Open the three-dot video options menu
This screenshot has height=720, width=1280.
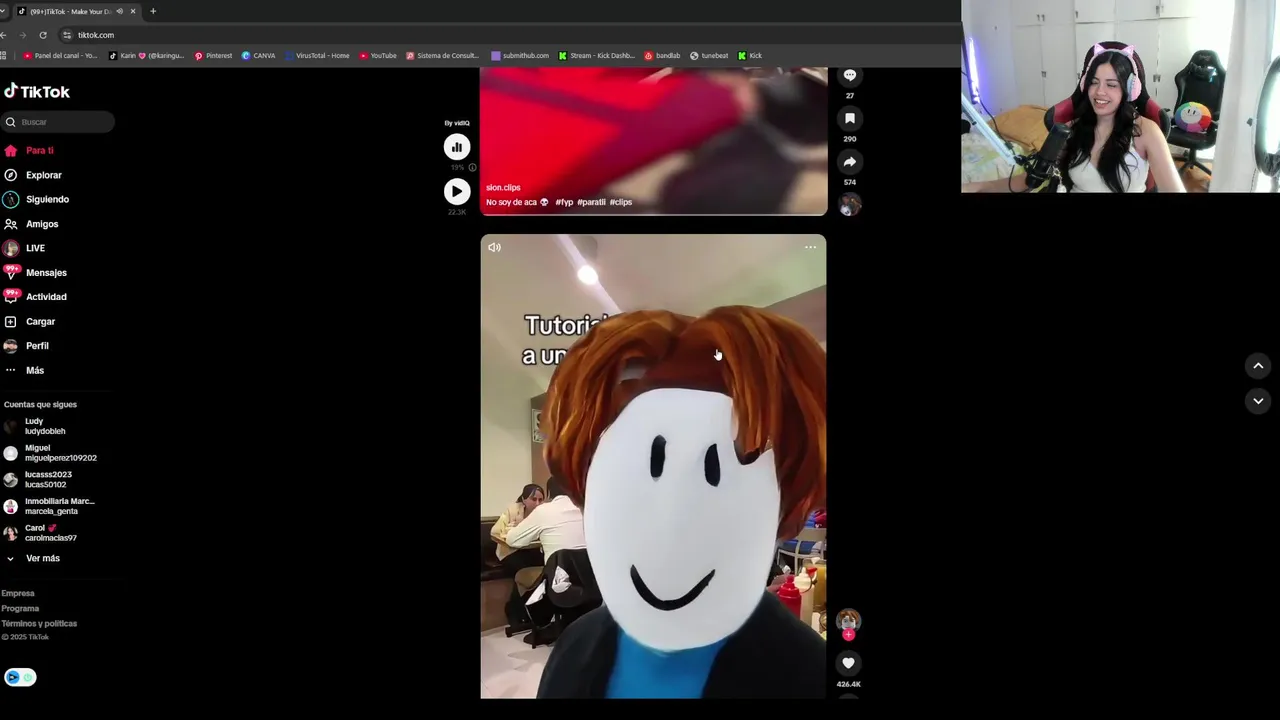810,247
